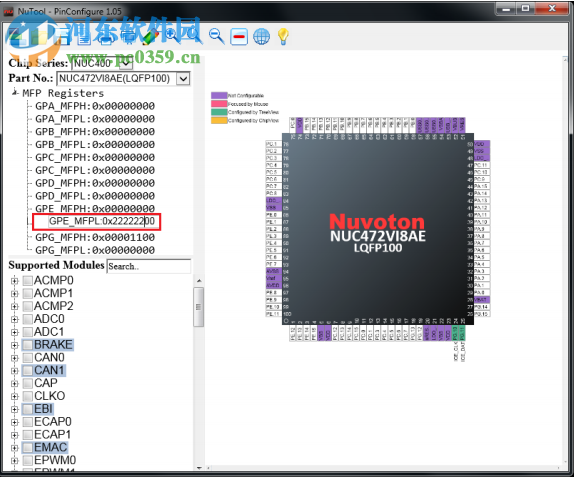574x478 pixels.
Task: Select GPD_MFPH register row
Action: 95,183
